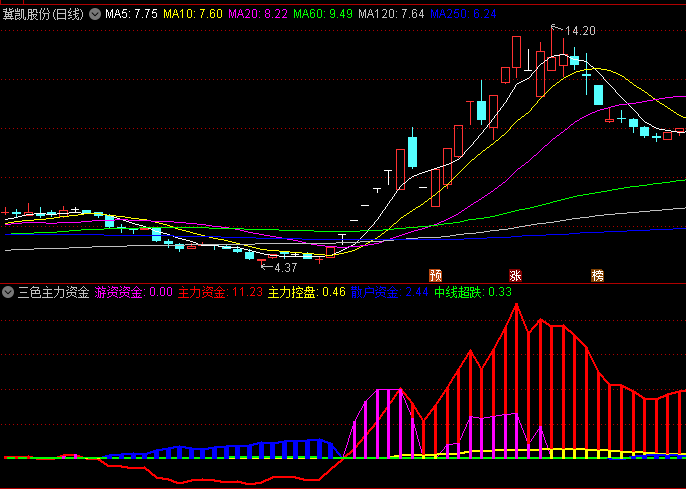Select the MA60: 9.49 label

pyautogui.click(x=323, y=14)
